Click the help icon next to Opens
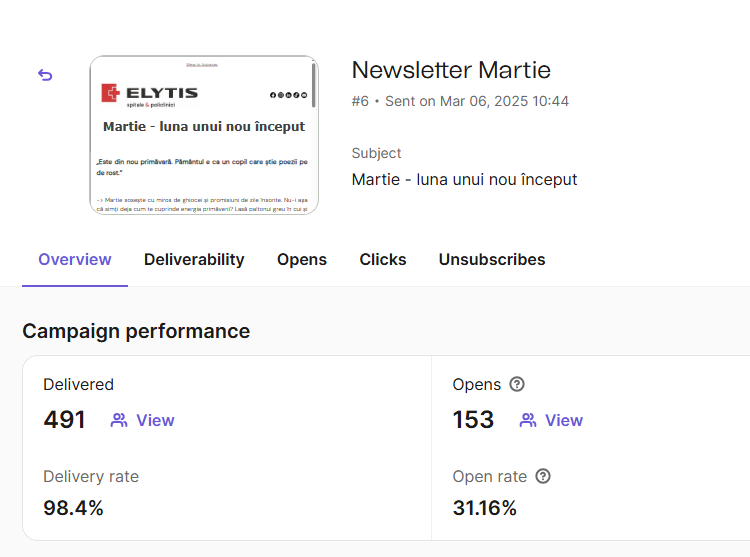 pyautogui.click(x=517, y=384)
